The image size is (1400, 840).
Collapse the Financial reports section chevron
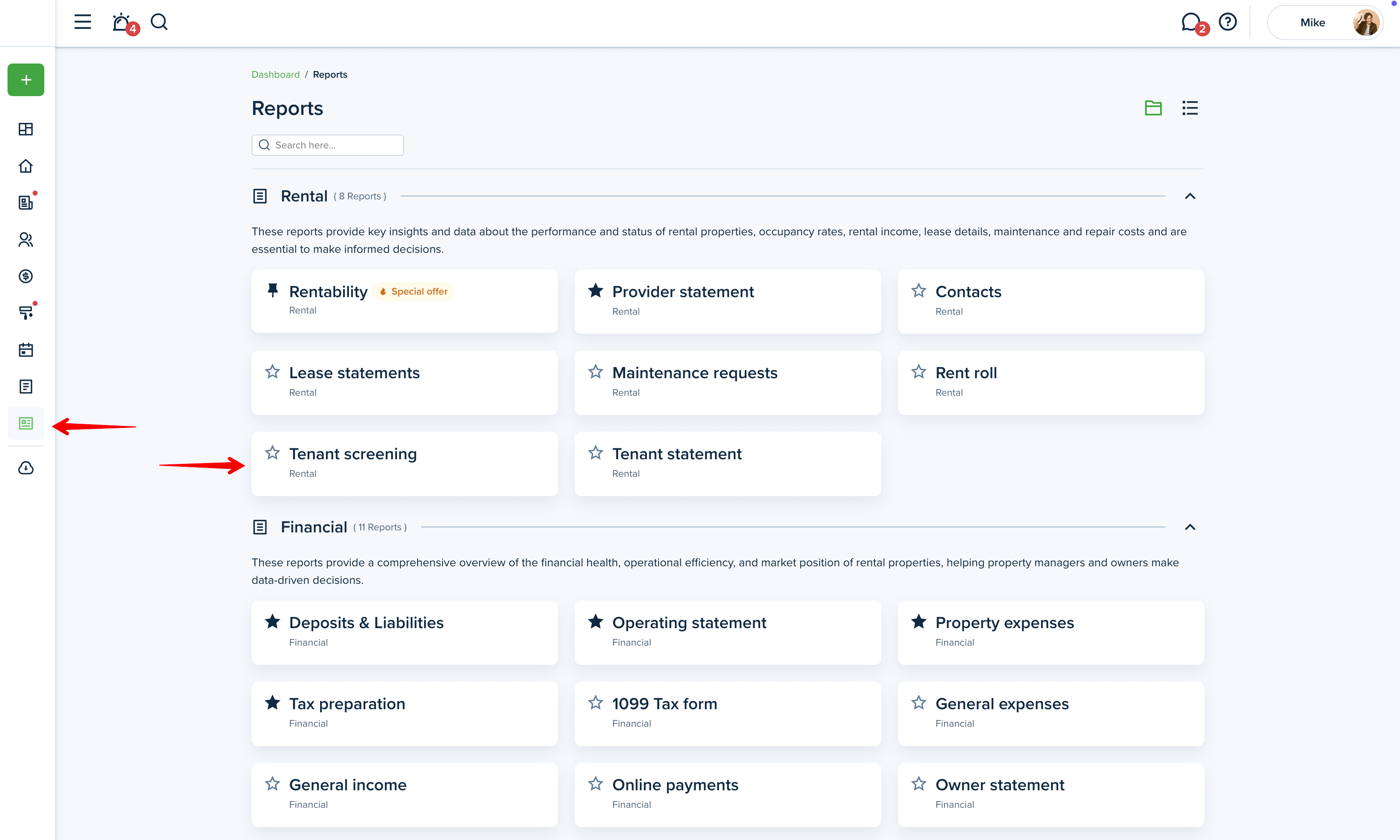pyautogui.click(x=1189, y=527)
